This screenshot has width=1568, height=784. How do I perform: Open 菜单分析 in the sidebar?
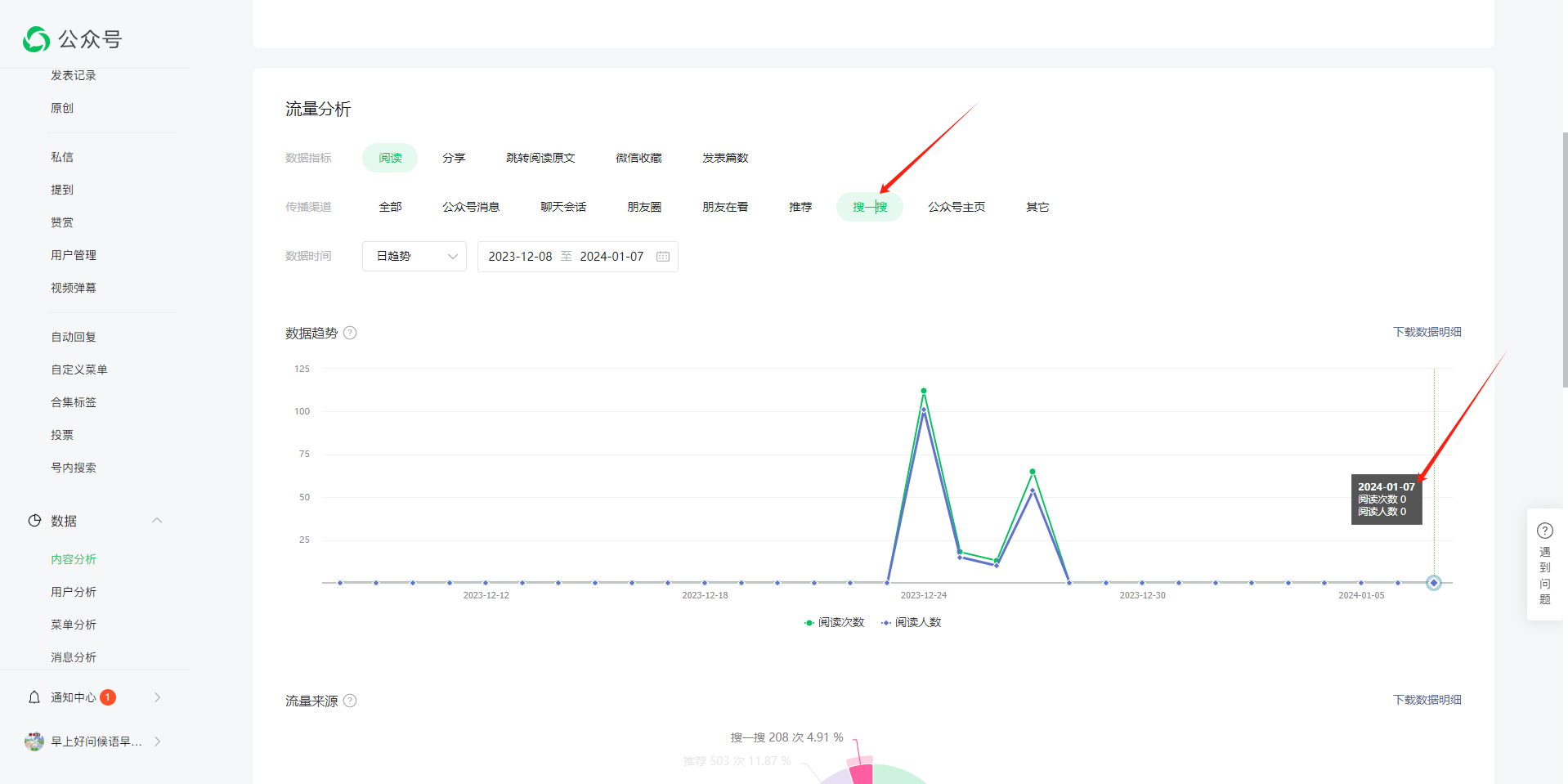pos(74,625)
